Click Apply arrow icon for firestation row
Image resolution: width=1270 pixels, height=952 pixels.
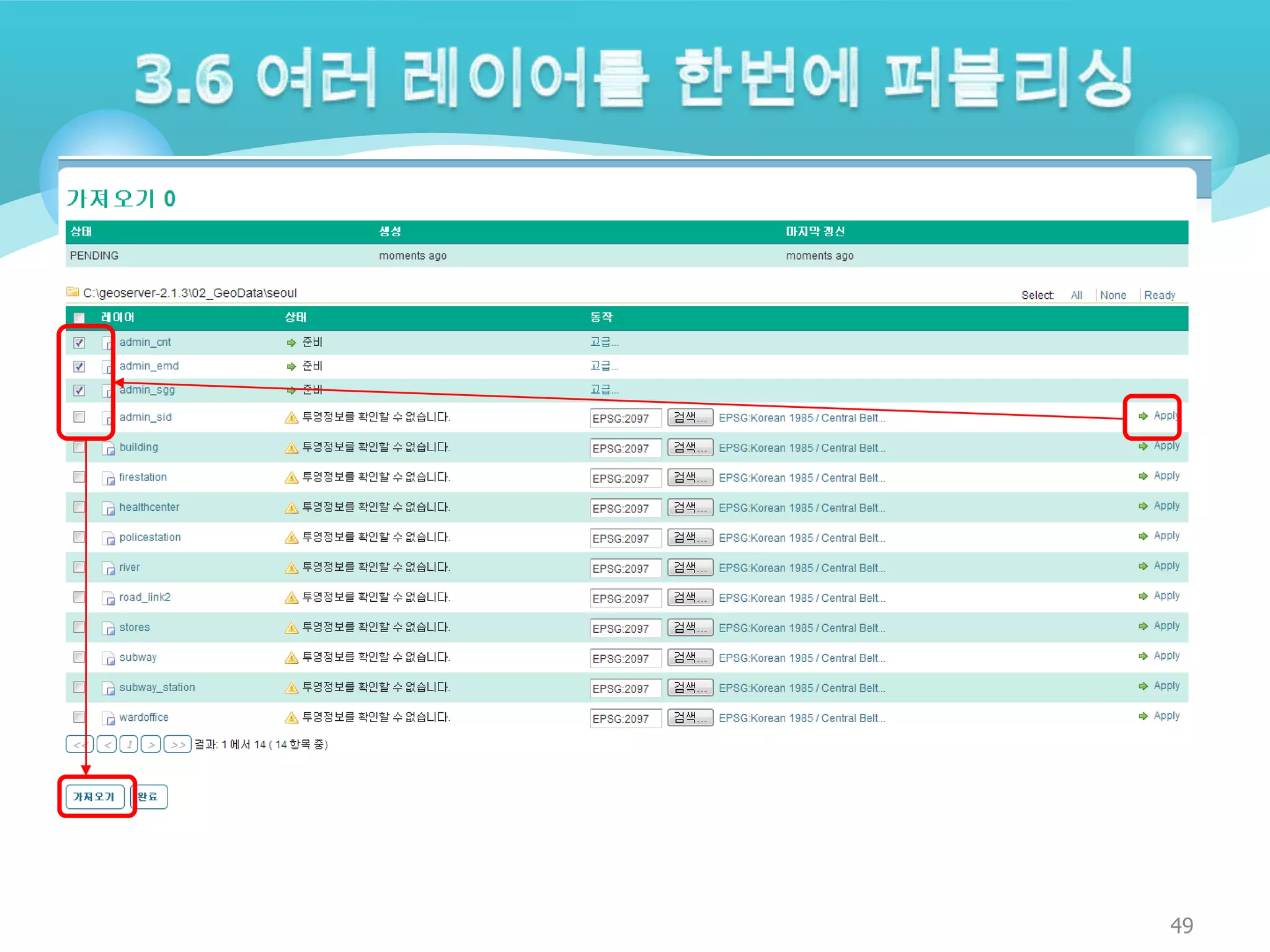point(1143,476)
